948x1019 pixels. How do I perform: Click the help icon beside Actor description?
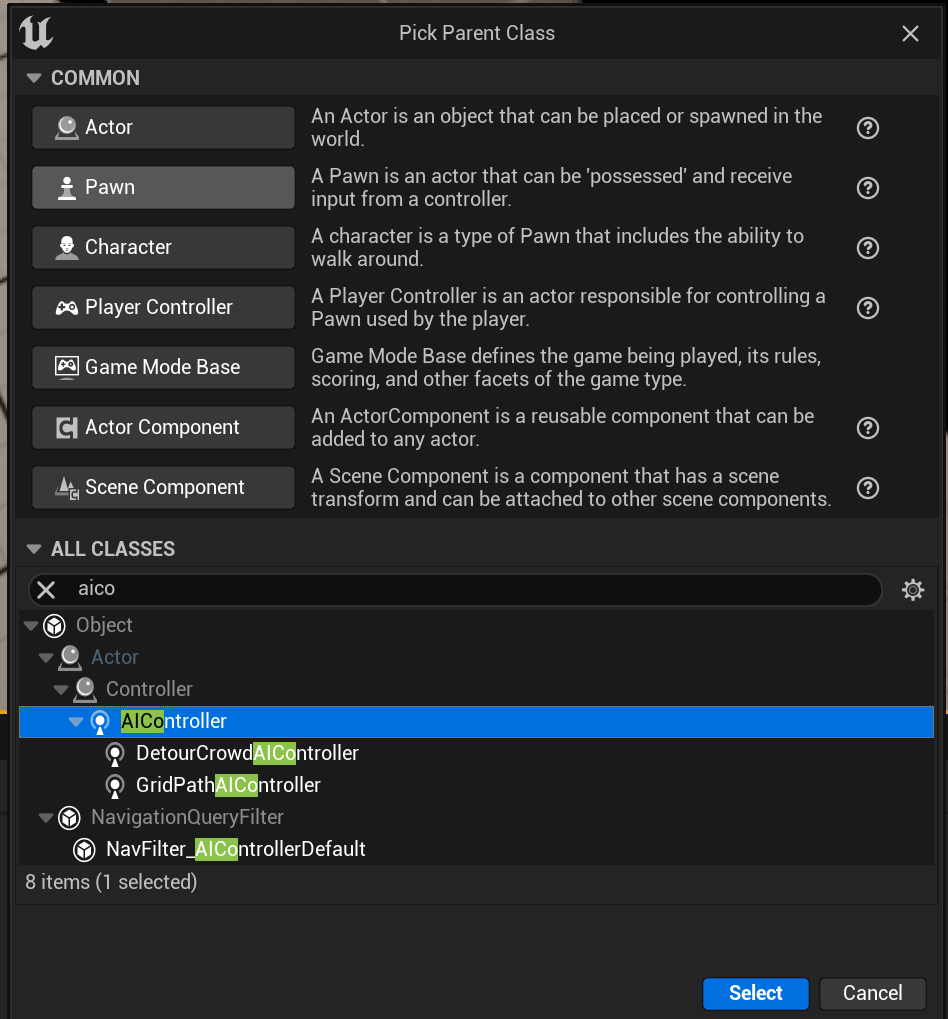(x=868, y=128)
